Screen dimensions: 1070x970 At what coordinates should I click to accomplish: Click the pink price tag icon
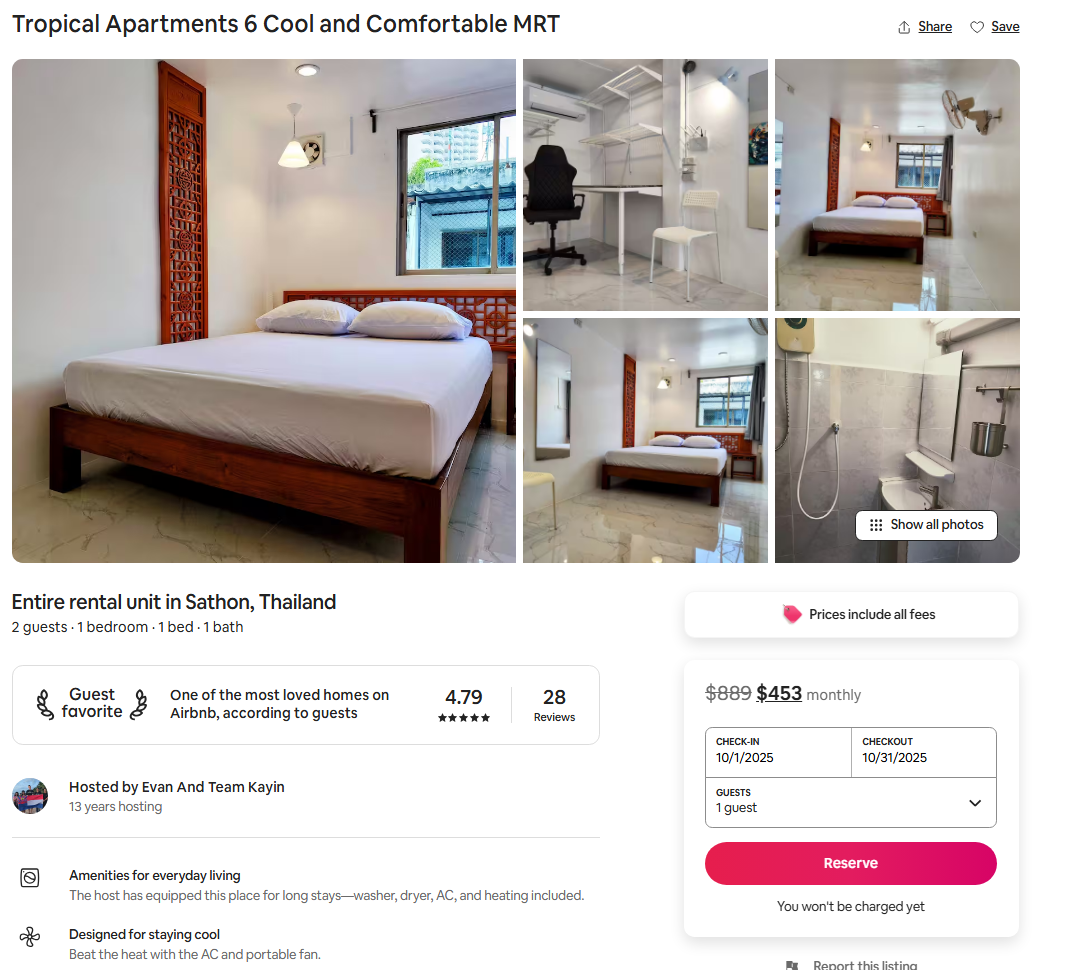792,614
